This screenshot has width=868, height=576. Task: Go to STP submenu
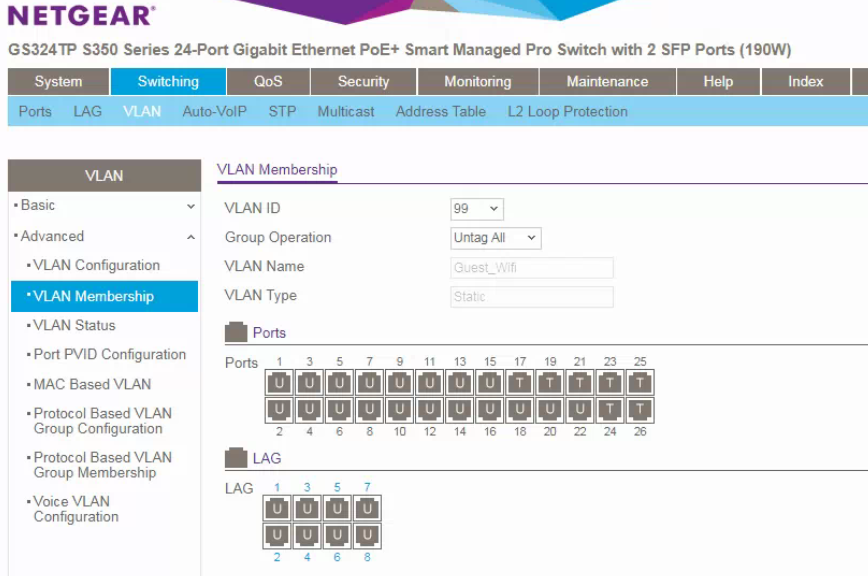pos(282,111)
